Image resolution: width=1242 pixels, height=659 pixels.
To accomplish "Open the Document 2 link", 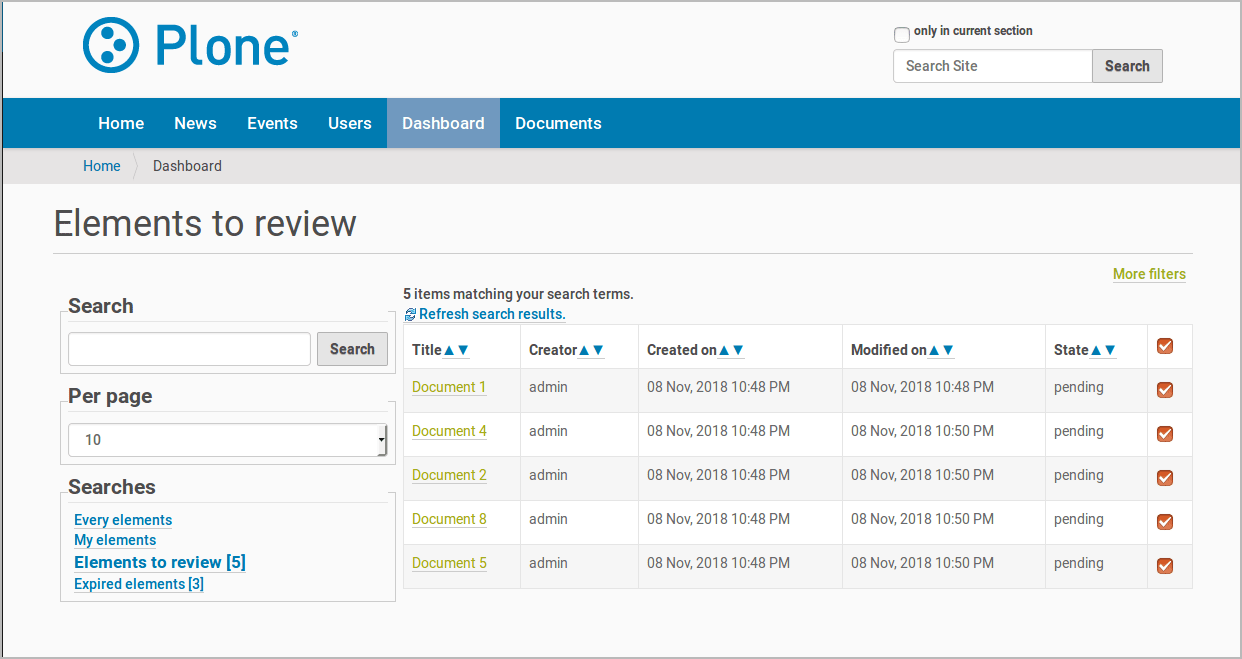I will 449,475.
